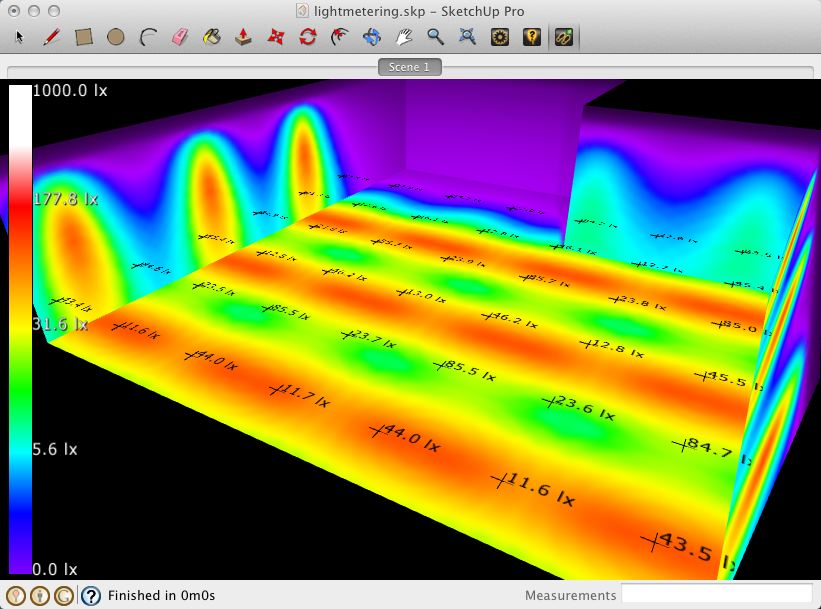Click the G sign-in status icon
Screen dimensions: 821x609
64,595
